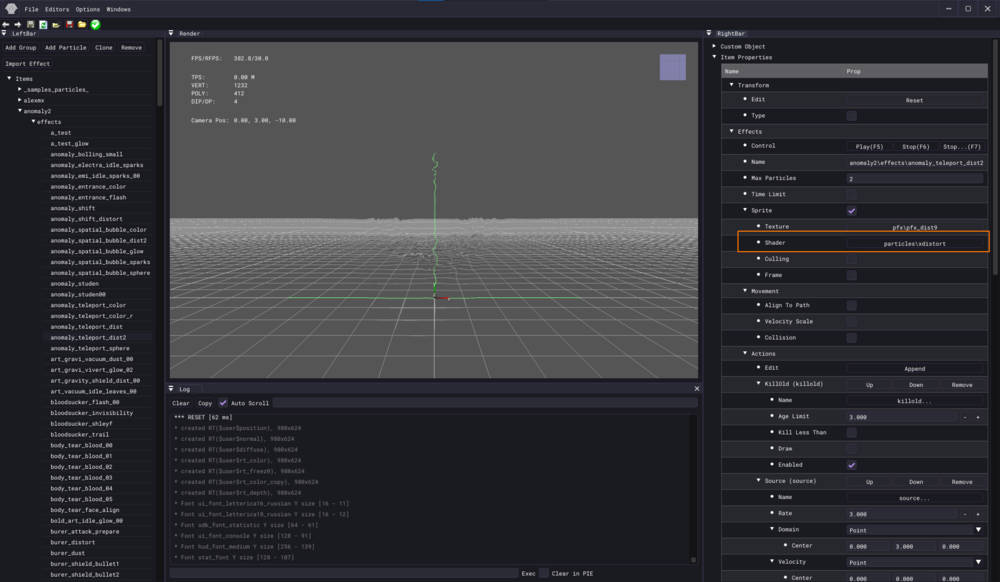Close the Log panel with X

coord(697,389)
